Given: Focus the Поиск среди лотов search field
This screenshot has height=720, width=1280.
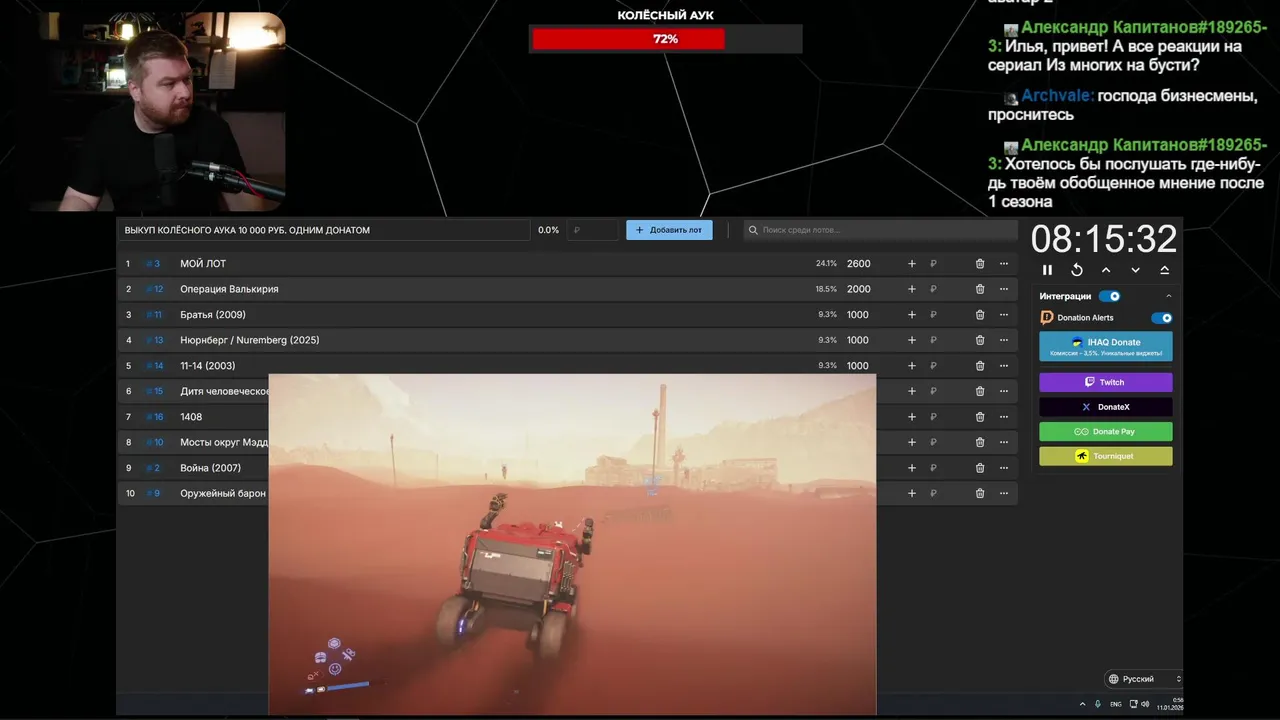Looking at the screenshot, I should tap(880, 230).
